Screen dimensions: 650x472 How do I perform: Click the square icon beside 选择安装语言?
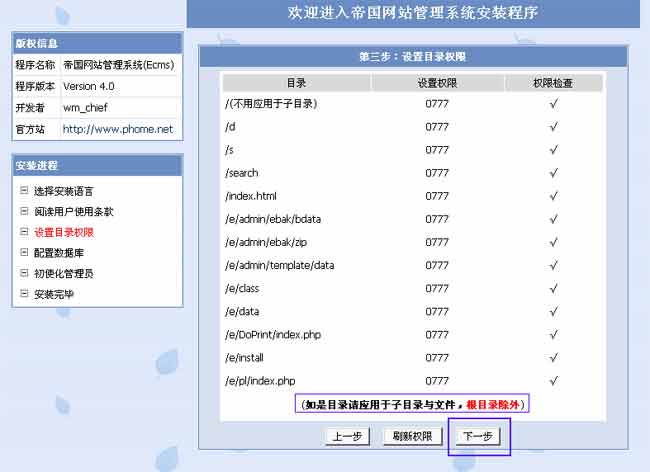(24, 190)
